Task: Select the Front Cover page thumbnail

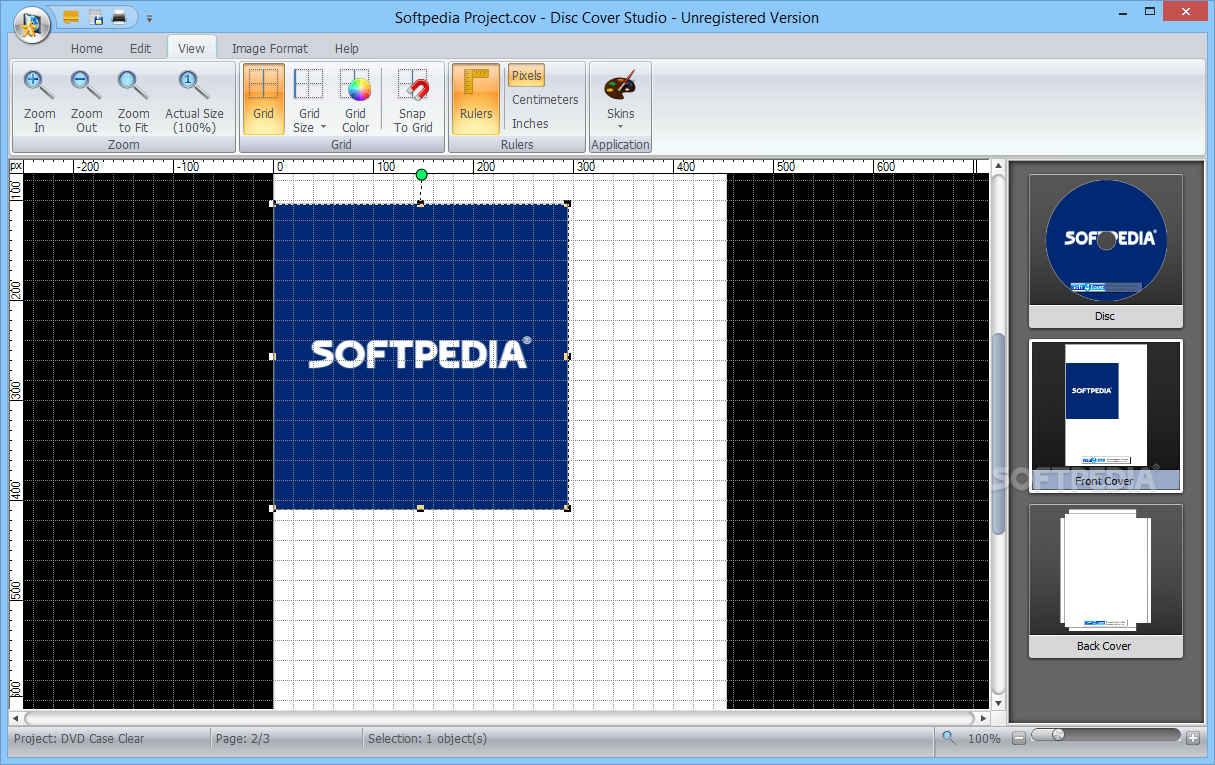Action: click(x=1105, y=416)
